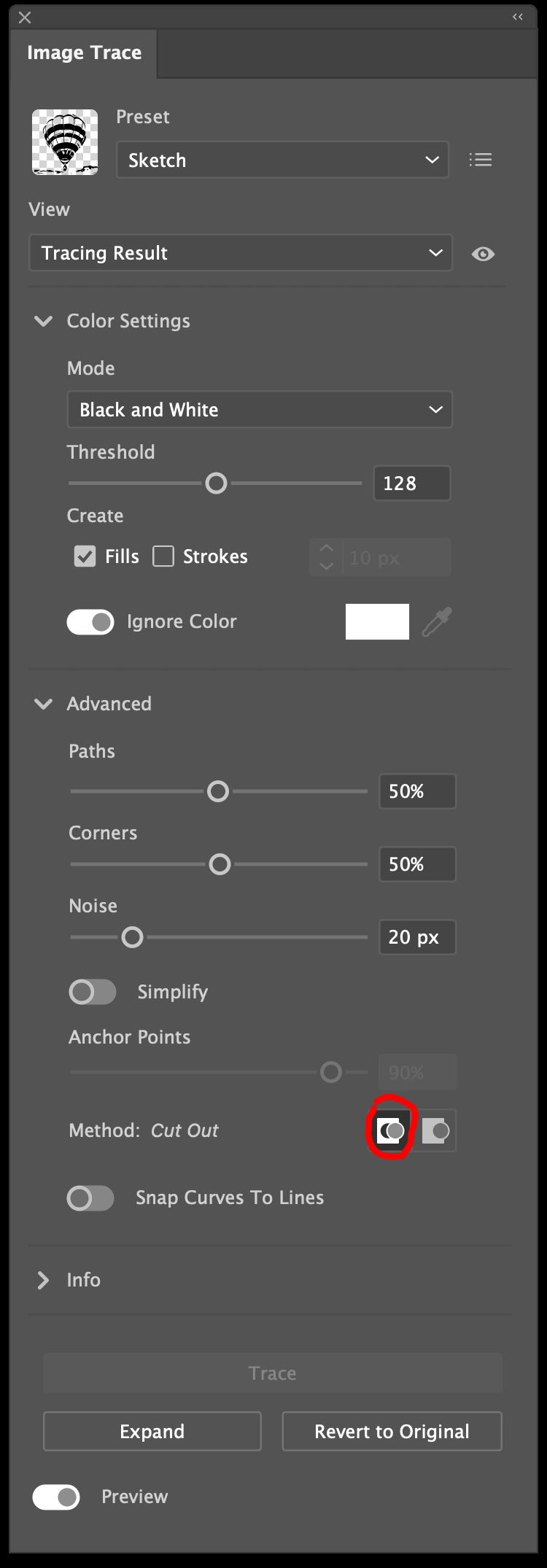Disable the Ignore Color toggle

click(90, 621)
